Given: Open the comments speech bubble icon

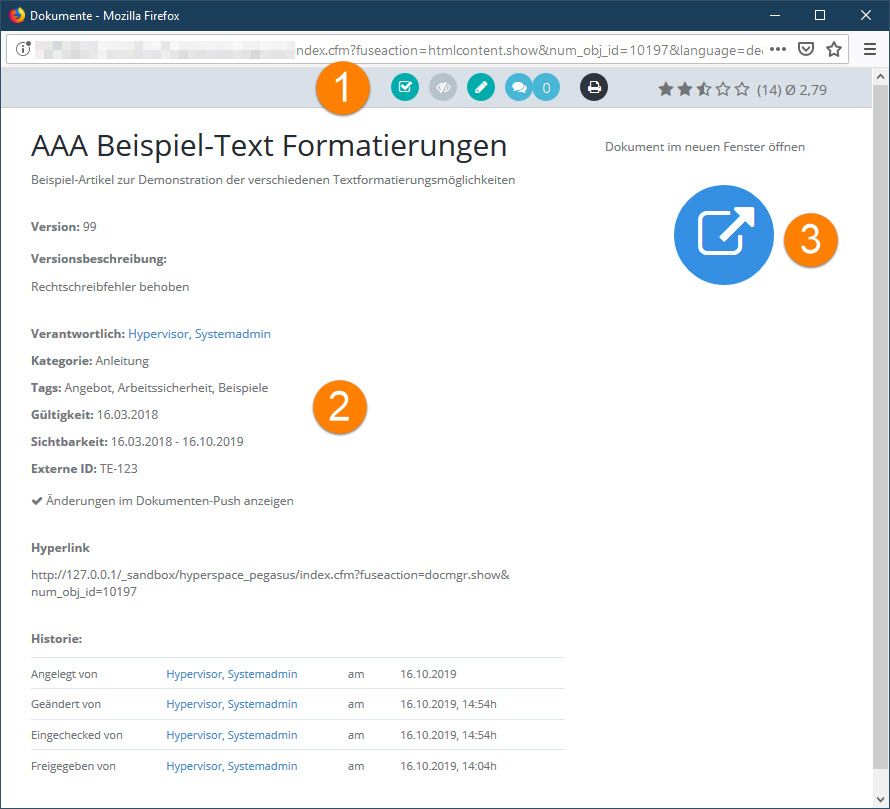Looking at the screenshot, I should (x=519, y=88).
